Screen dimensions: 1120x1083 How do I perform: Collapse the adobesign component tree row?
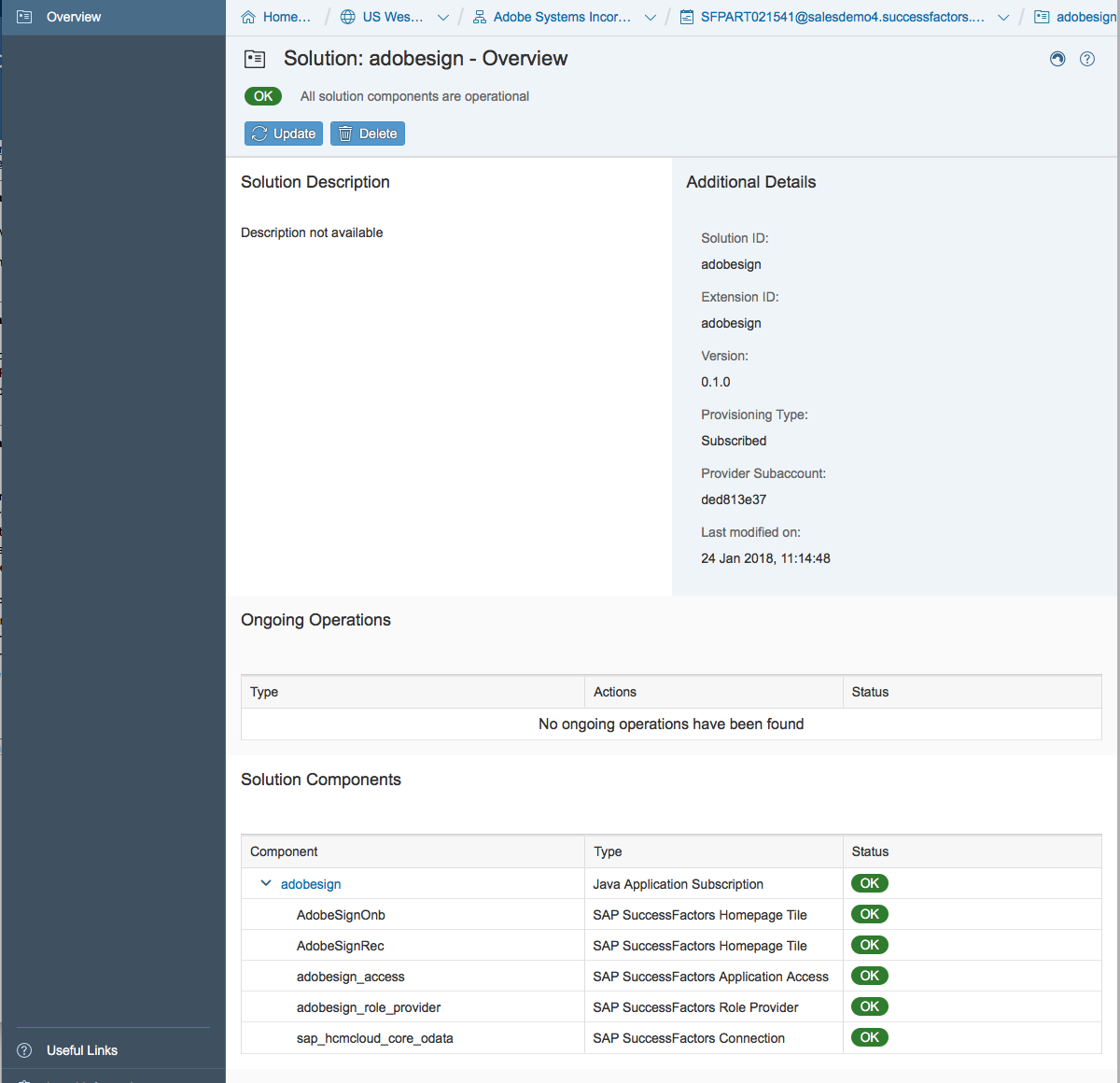pyautogui.click(x=265, y=883)
